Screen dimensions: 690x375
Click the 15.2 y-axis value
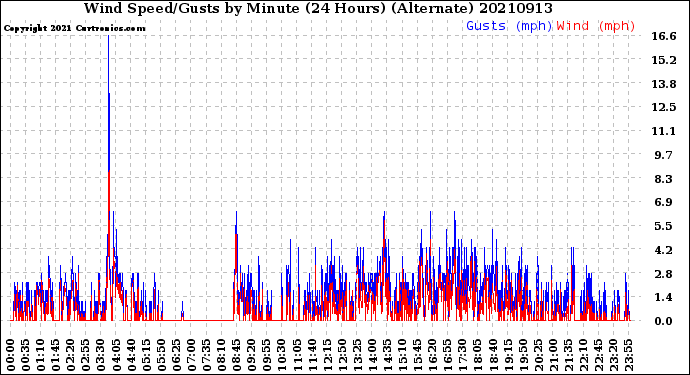[x=664, y=60]
